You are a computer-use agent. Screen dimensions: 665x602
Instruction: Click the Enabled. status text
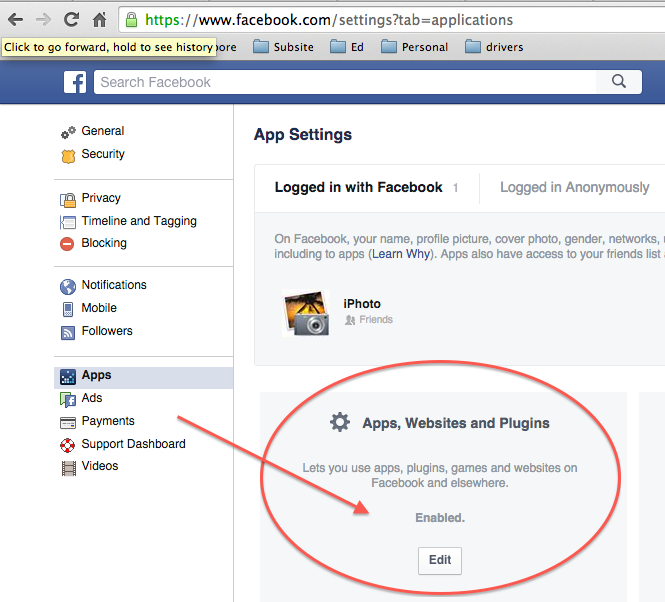tap(440, 518)
